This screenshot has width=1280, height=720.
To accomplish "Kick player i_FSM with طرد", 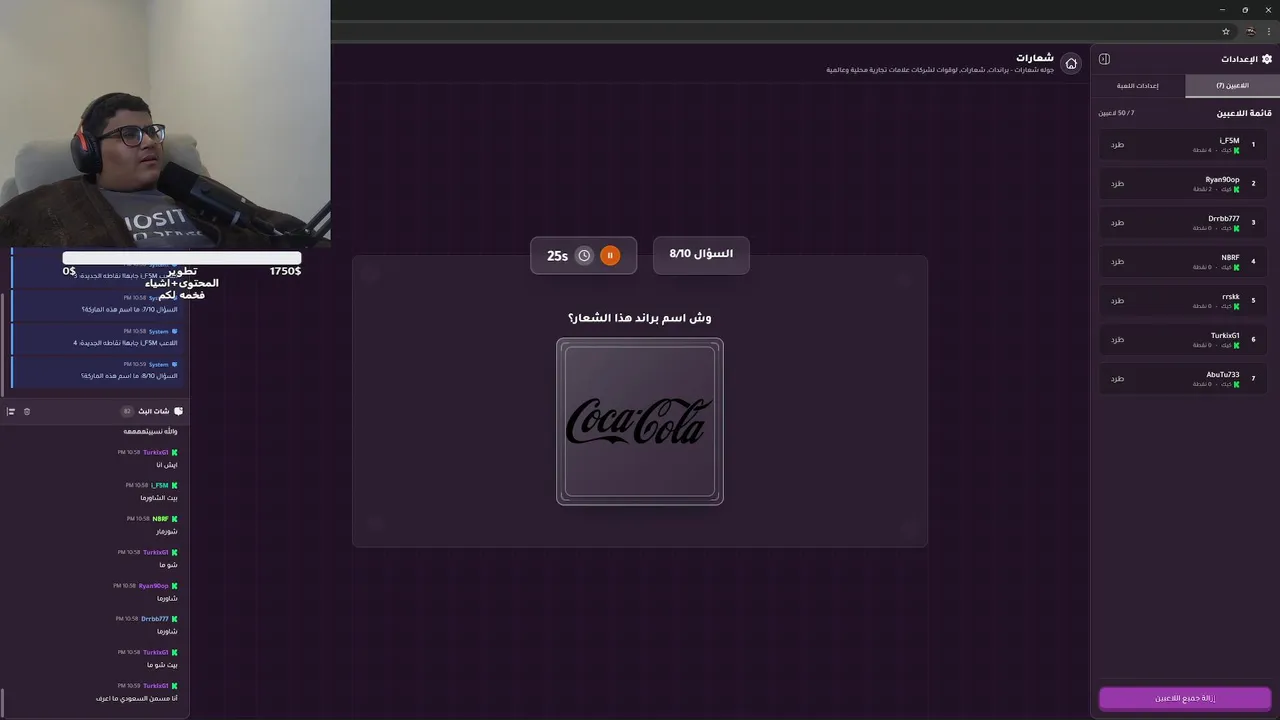I will pyautogui.click(x=1118, y=145).
